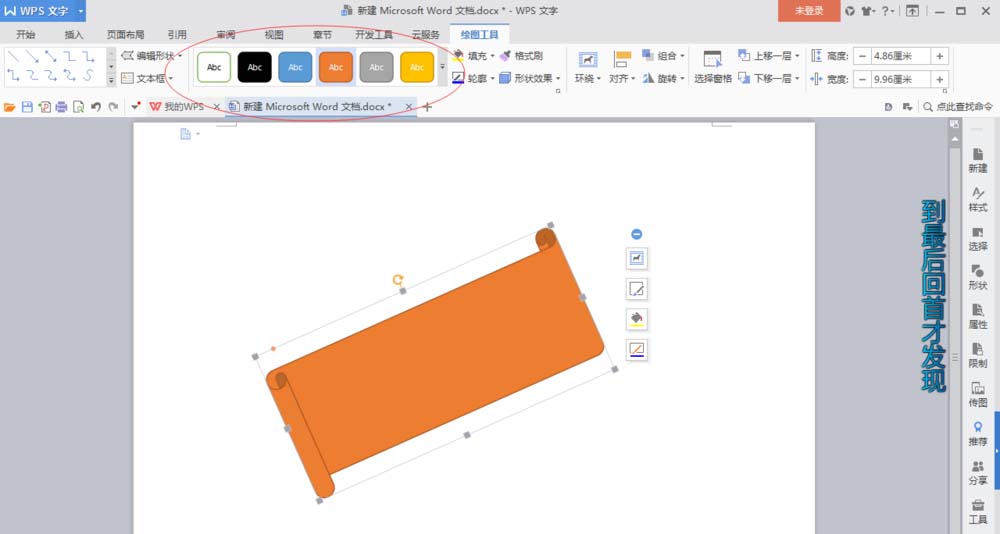This screenshot has width=1000, height=534.
Task: Select the blue Abc shape style swatch
Action: click(x=295, y=67)
